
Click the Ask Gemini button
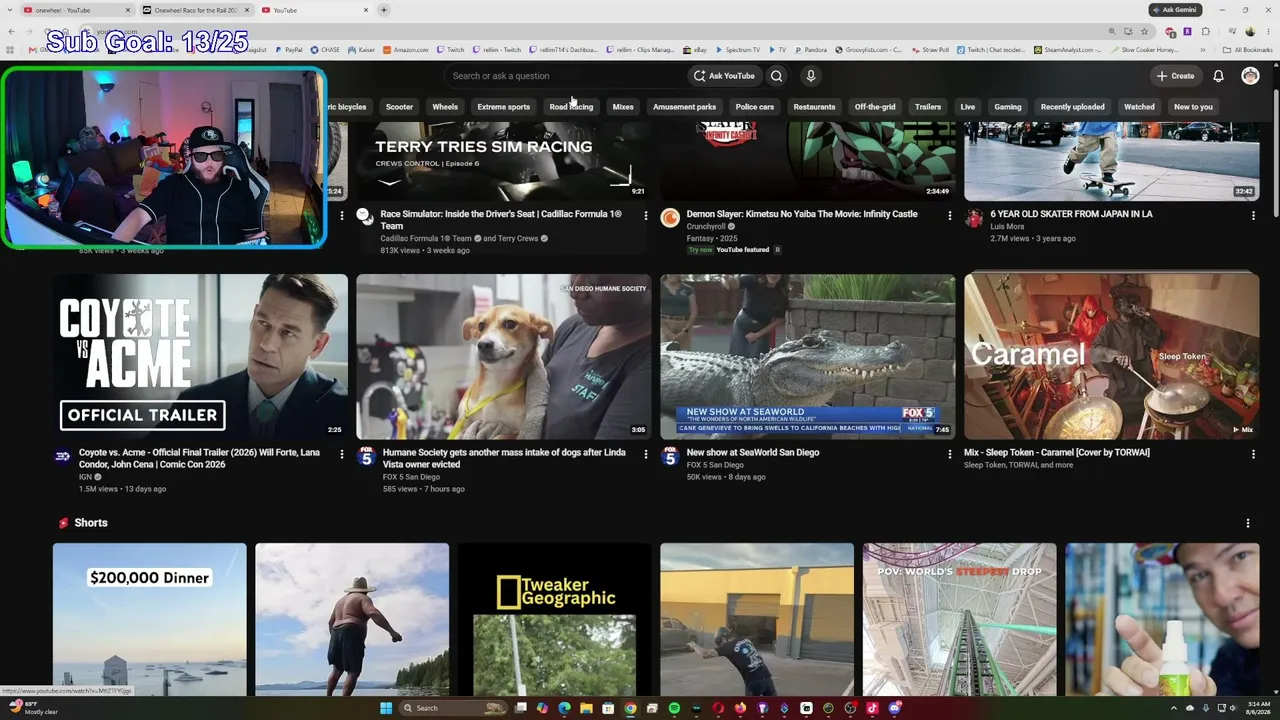[1174, 10]
